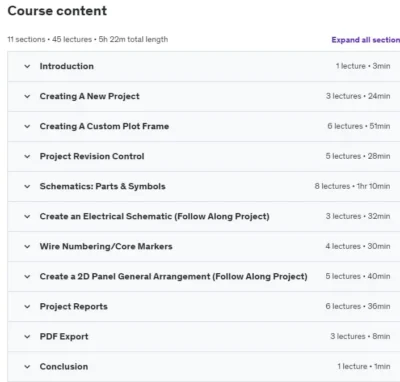Select Project Reports section title
The image size is (400, 382).
(74, 306)
